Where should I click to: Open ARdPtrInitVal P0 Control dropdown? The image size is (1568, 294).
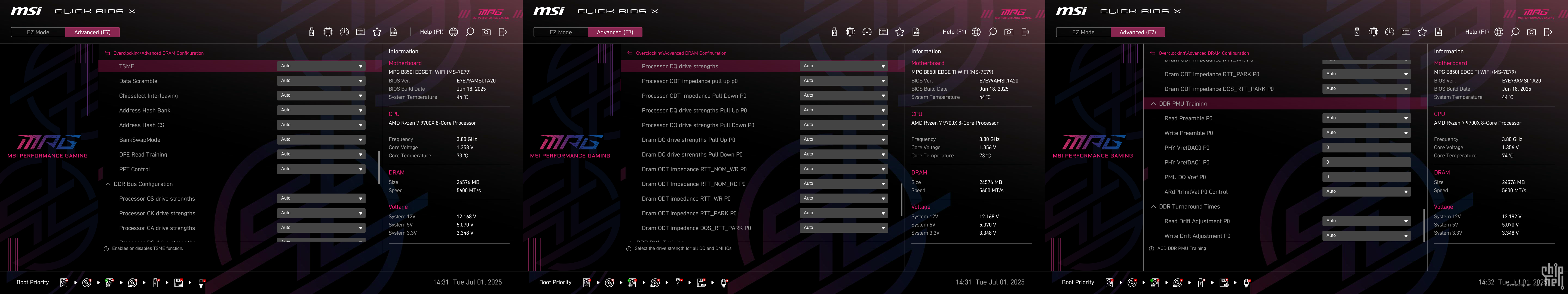point(1367,192)
